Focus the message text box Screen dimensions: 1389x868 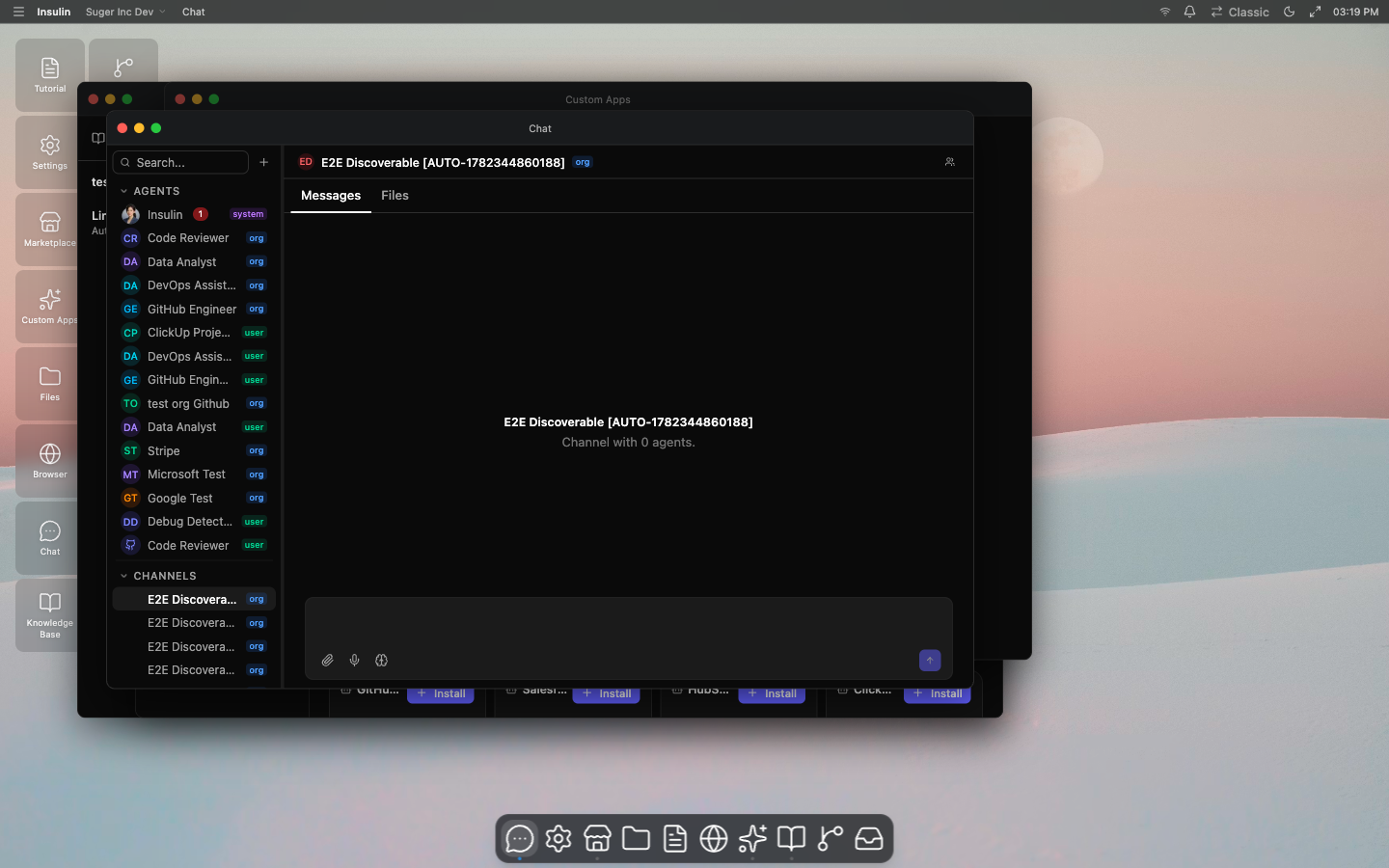coord(629,622)
